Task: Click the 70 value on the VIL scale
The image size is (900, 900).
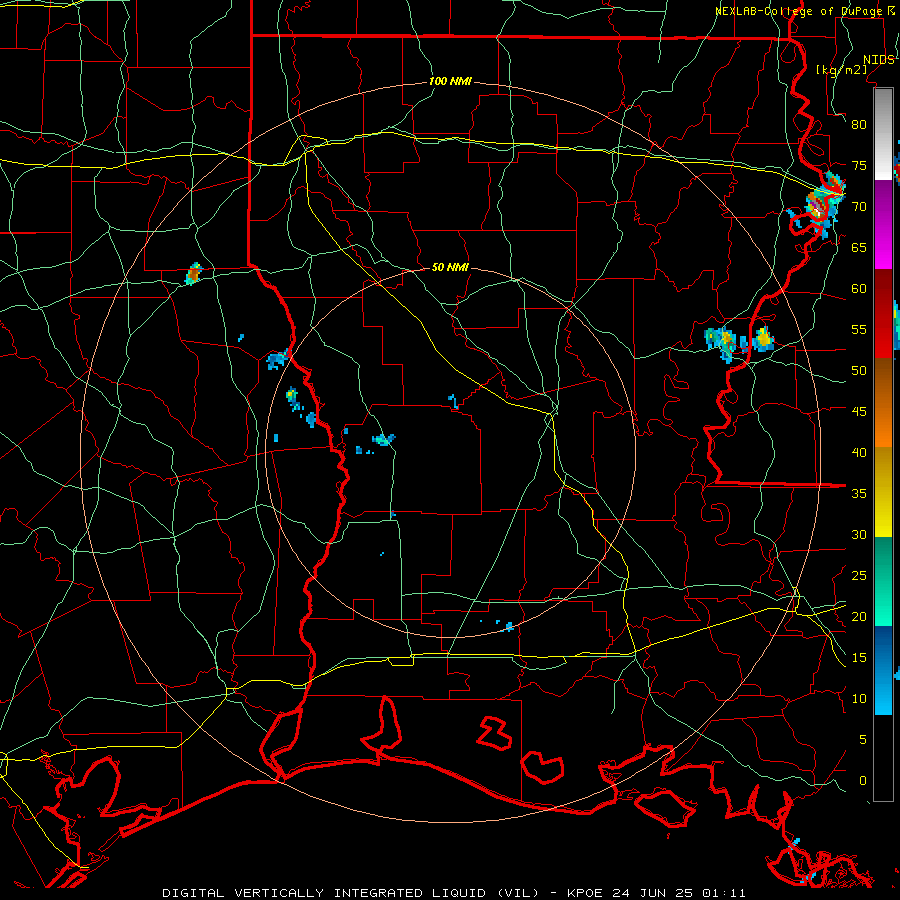Action: (859, 207)
